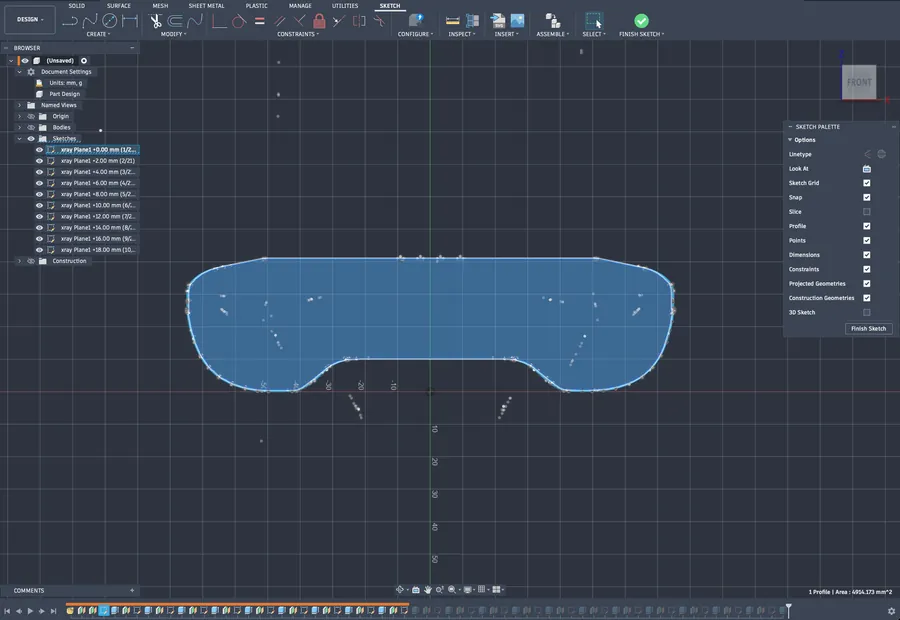Jump to the timeline beginning

tap(7, 611)
